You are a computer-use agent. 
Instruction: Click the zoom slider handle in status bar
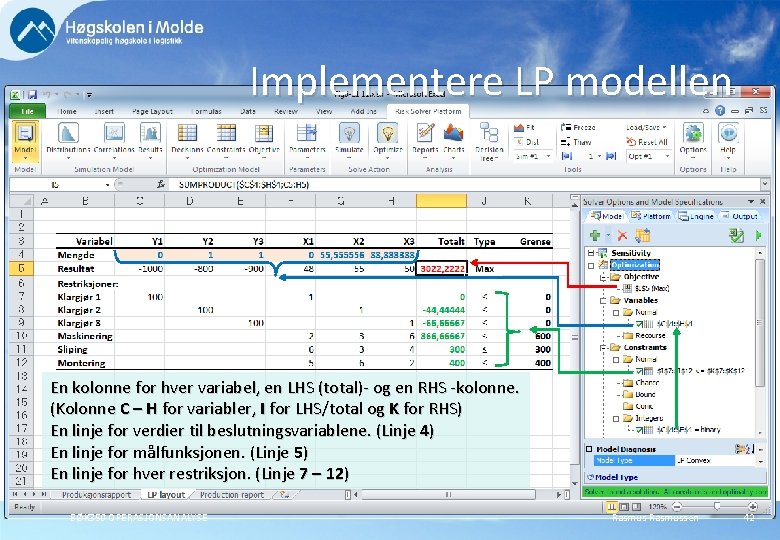pyautogui.click(x=716, y=507)
